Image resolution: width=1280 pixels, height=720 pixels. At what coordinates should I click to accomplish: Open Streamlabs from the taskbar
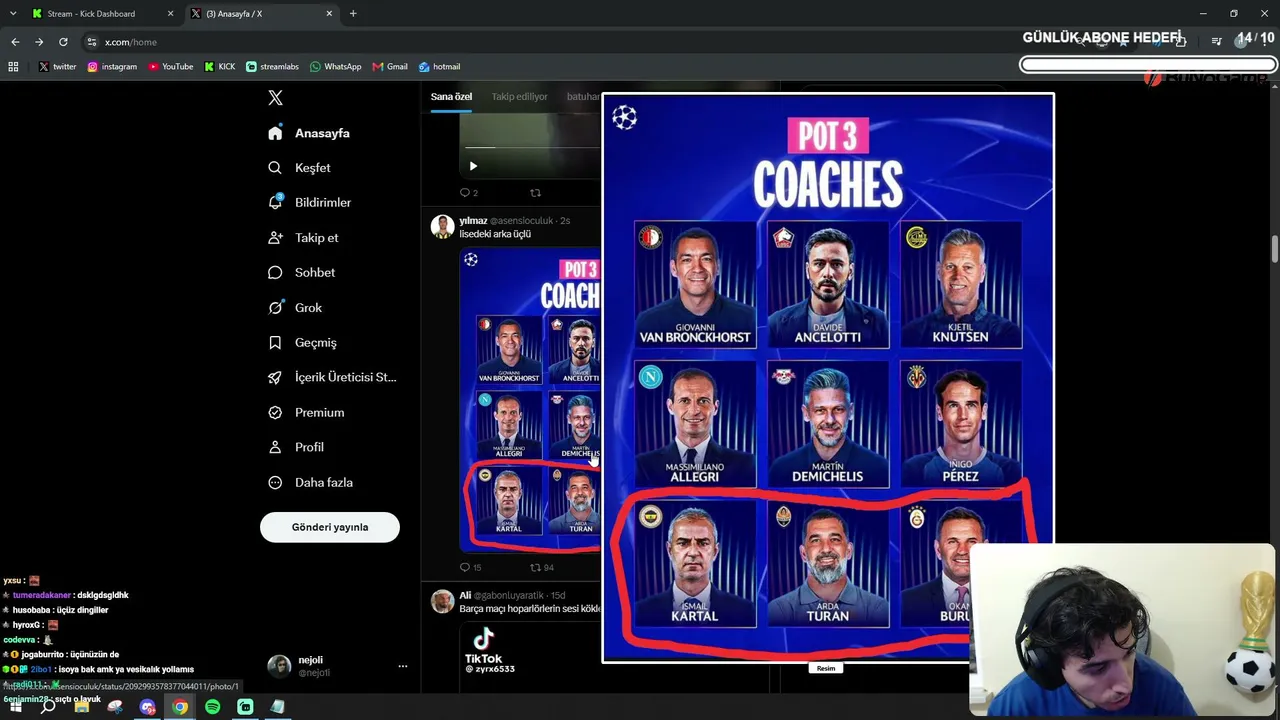[246, 707]
